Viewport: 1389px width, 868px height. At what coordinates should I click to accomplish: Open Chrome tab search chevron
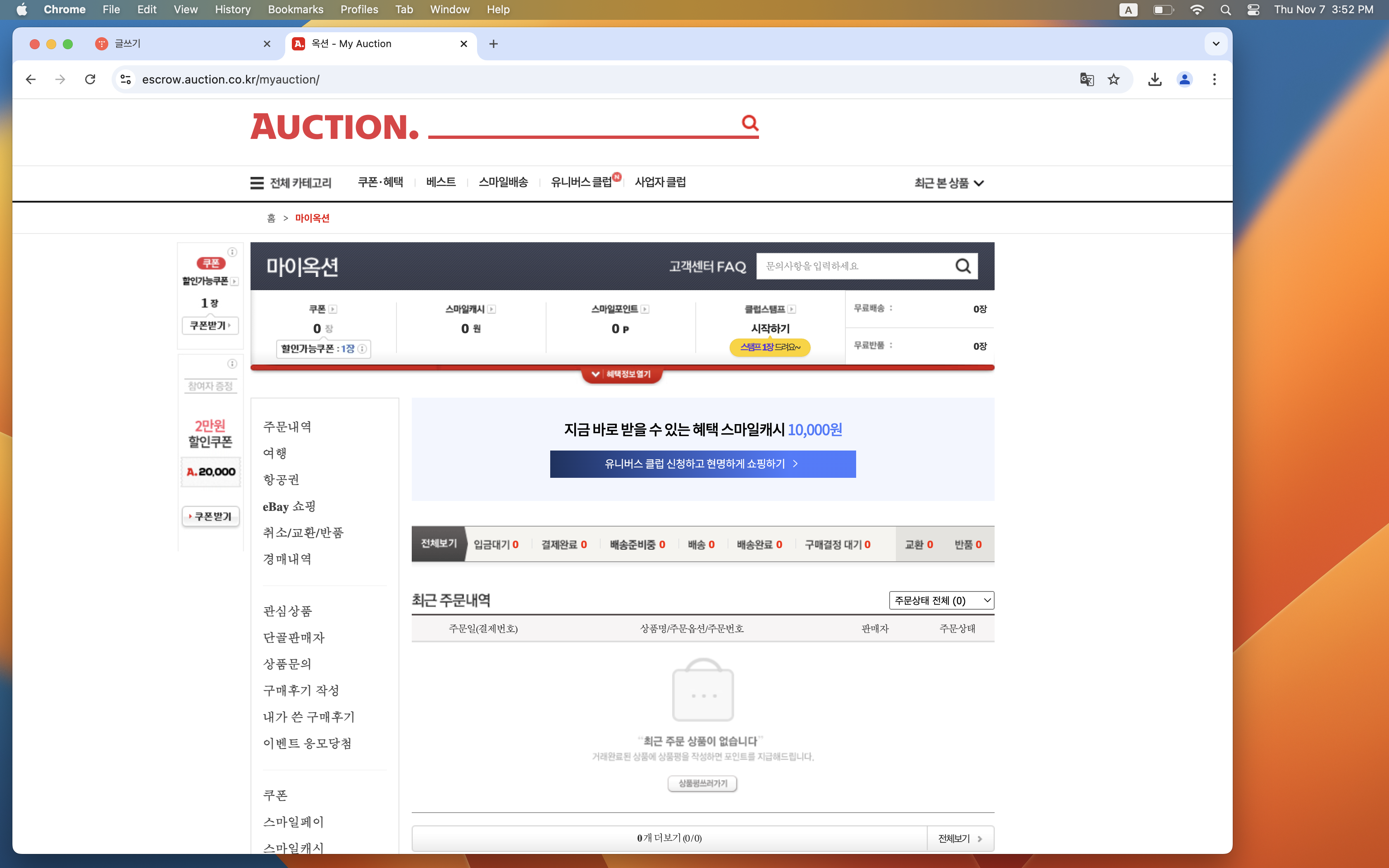click(1216, 44)
